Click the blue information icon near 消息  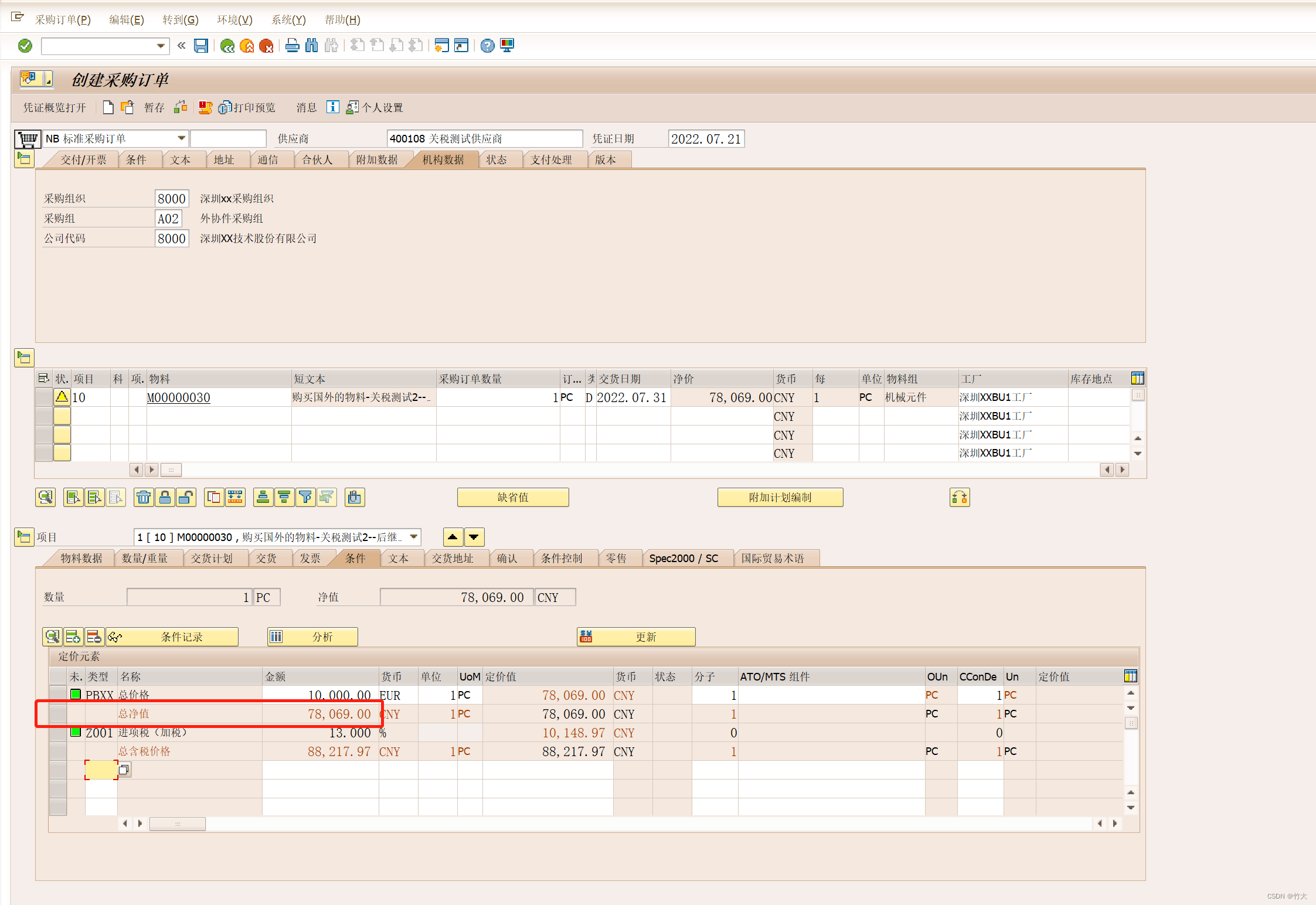[332, 107]
